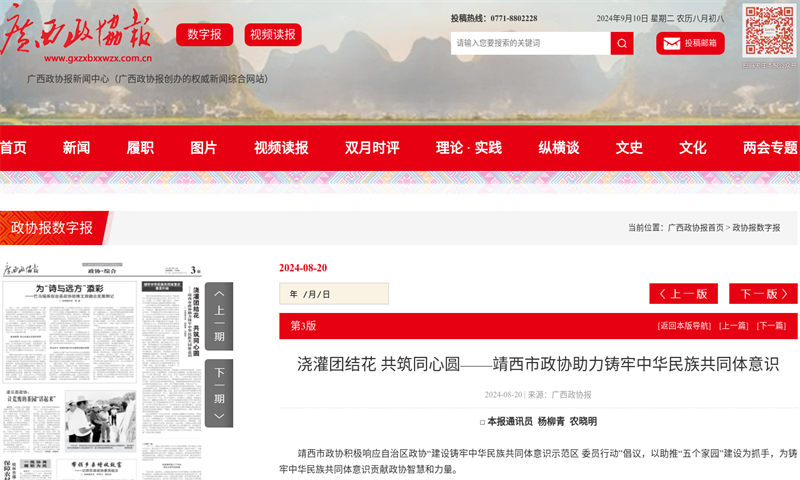Click the 第3版 page label
800x480 pixels.
(303, 326)
